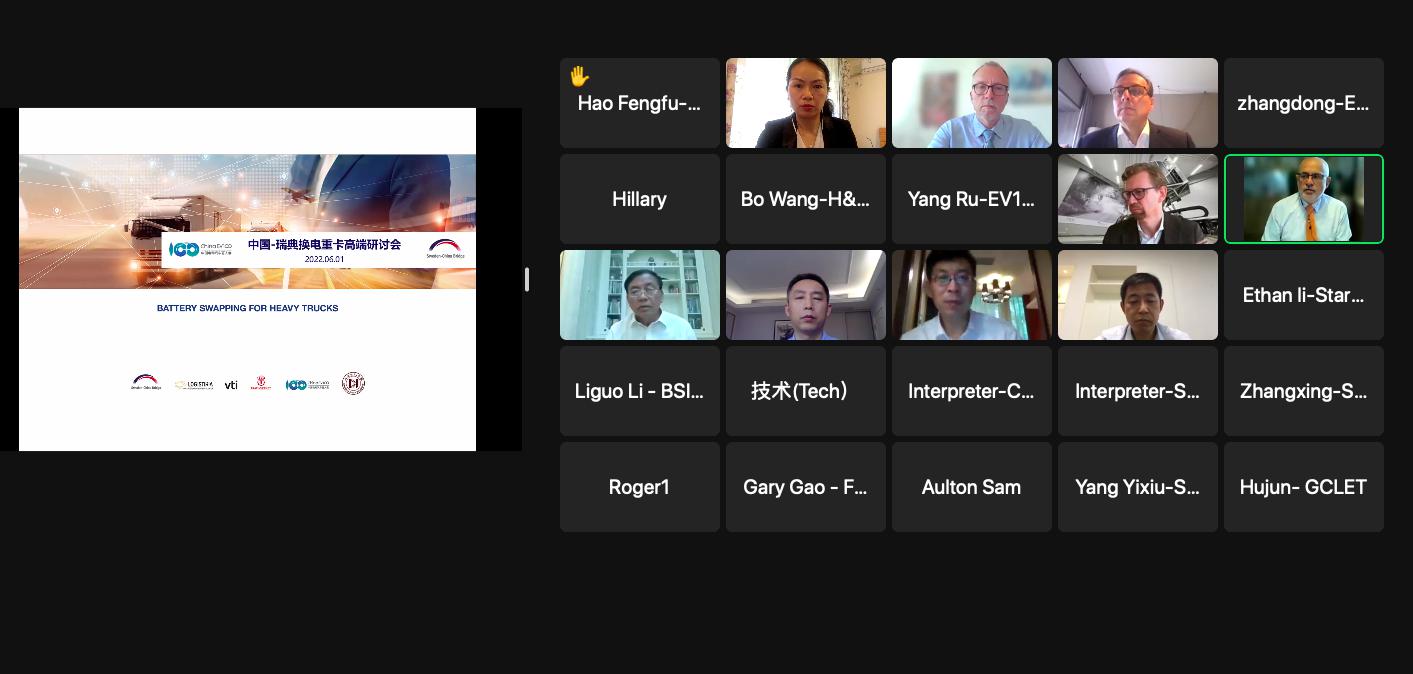Select the Interpreter-C participant tile
Screen dimensions: 1413x674
pos(972,391)
